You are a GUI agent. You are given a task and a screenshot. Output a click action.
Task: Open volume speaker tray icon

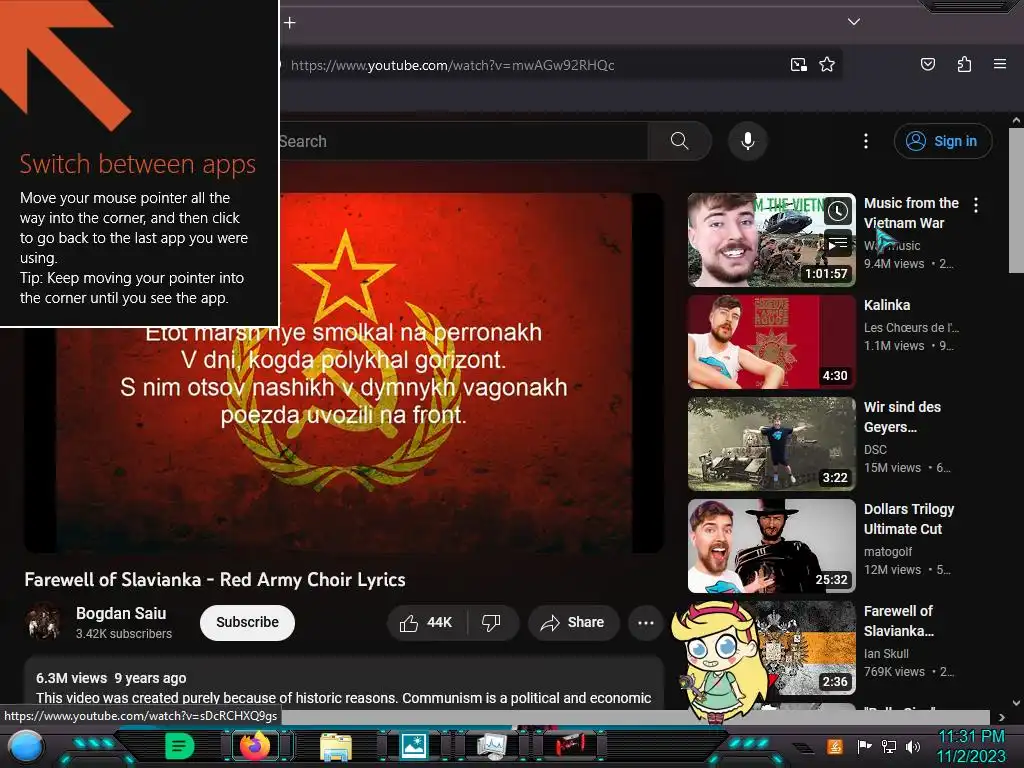pyautogui.click(x=913, y=746)
